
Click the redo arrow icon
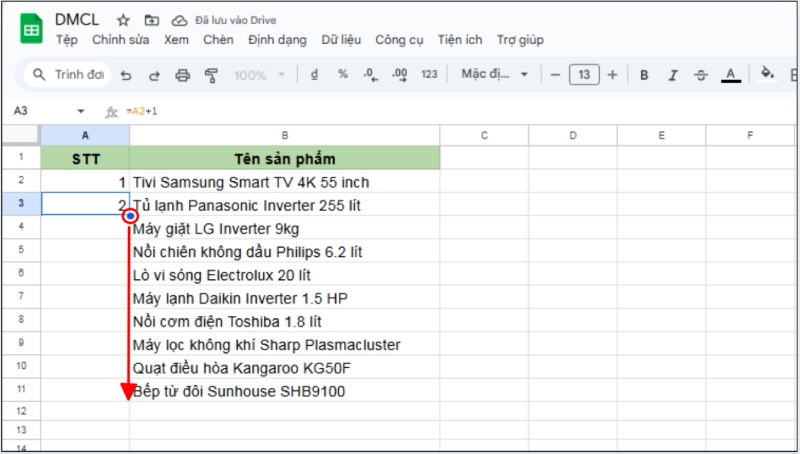pos(154,75)
